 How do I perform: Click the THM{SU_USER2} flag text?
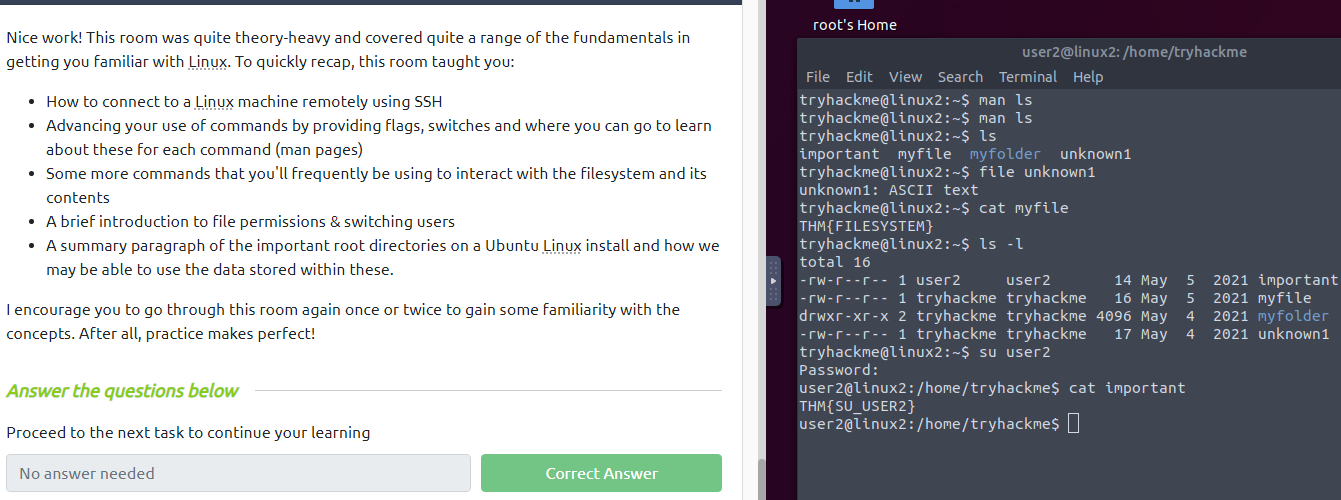[x=857, y=406]
